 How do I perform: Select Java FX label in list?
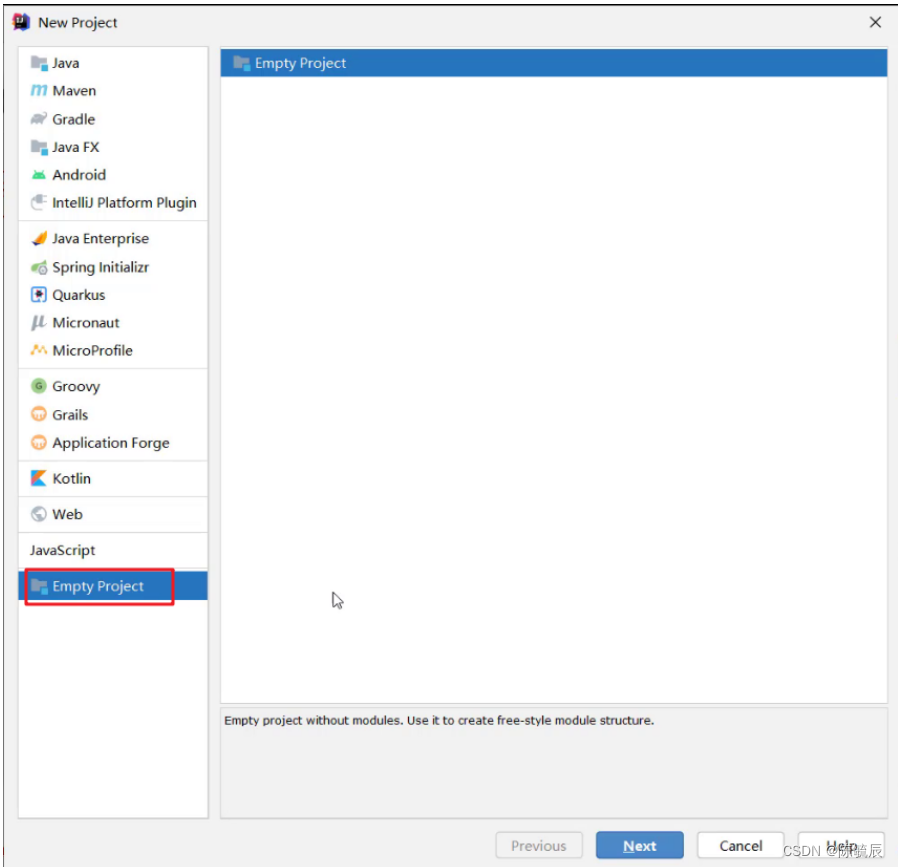click(x=76, y=147)
